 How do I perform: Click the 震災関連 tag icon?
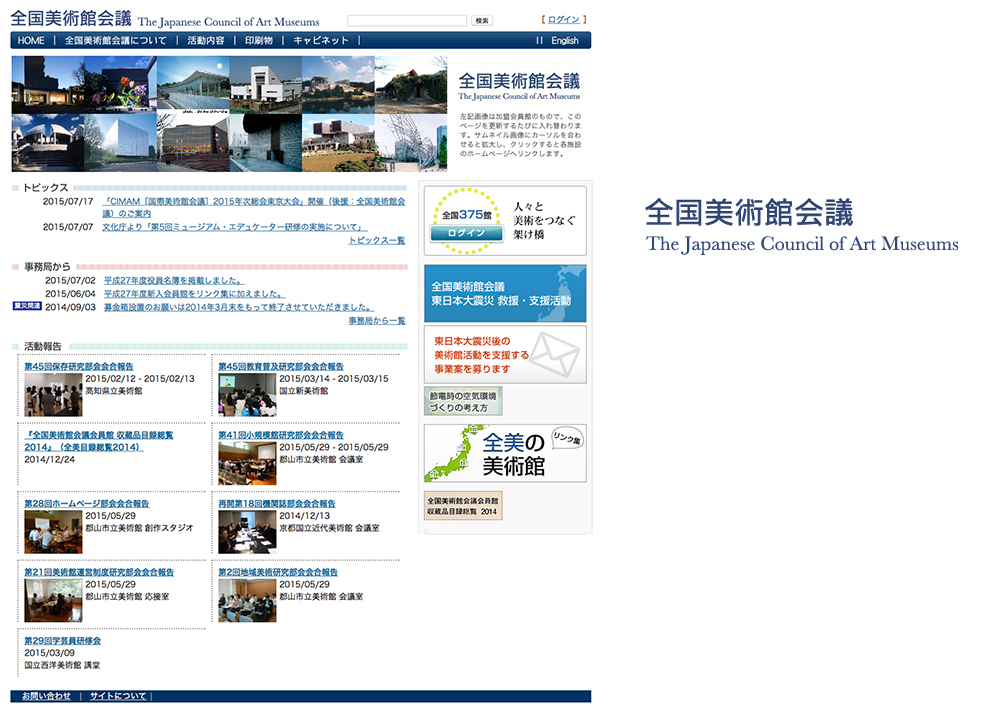pos(27,306)
